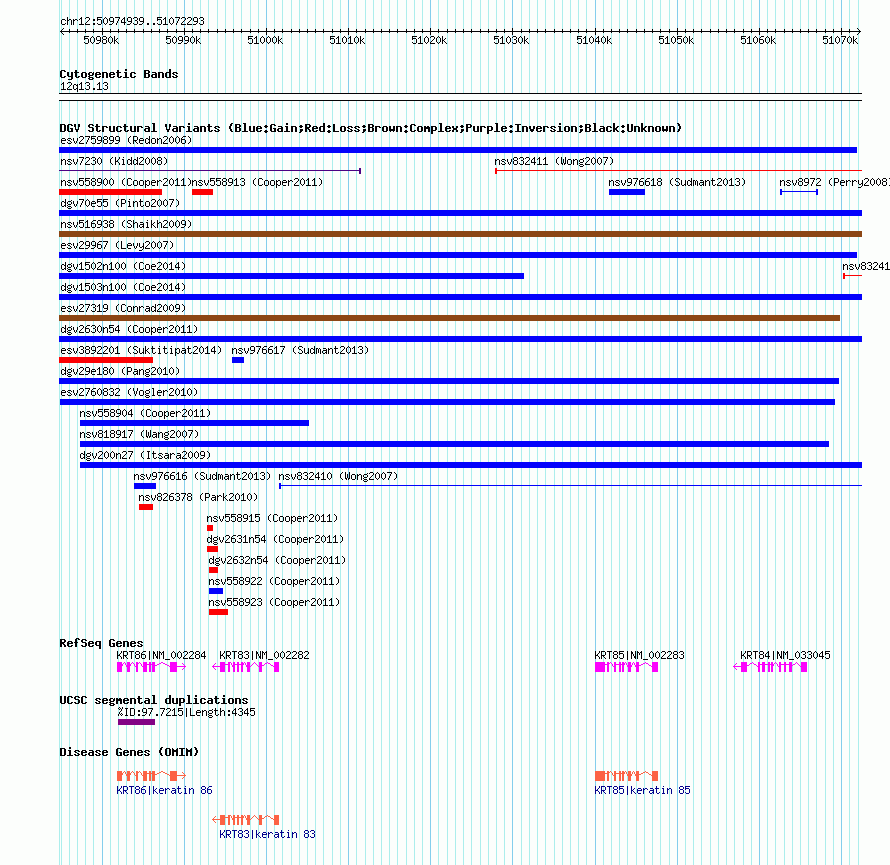Click the nsv558922 (Cooper2011) blue gain bar

pos(216,591)
